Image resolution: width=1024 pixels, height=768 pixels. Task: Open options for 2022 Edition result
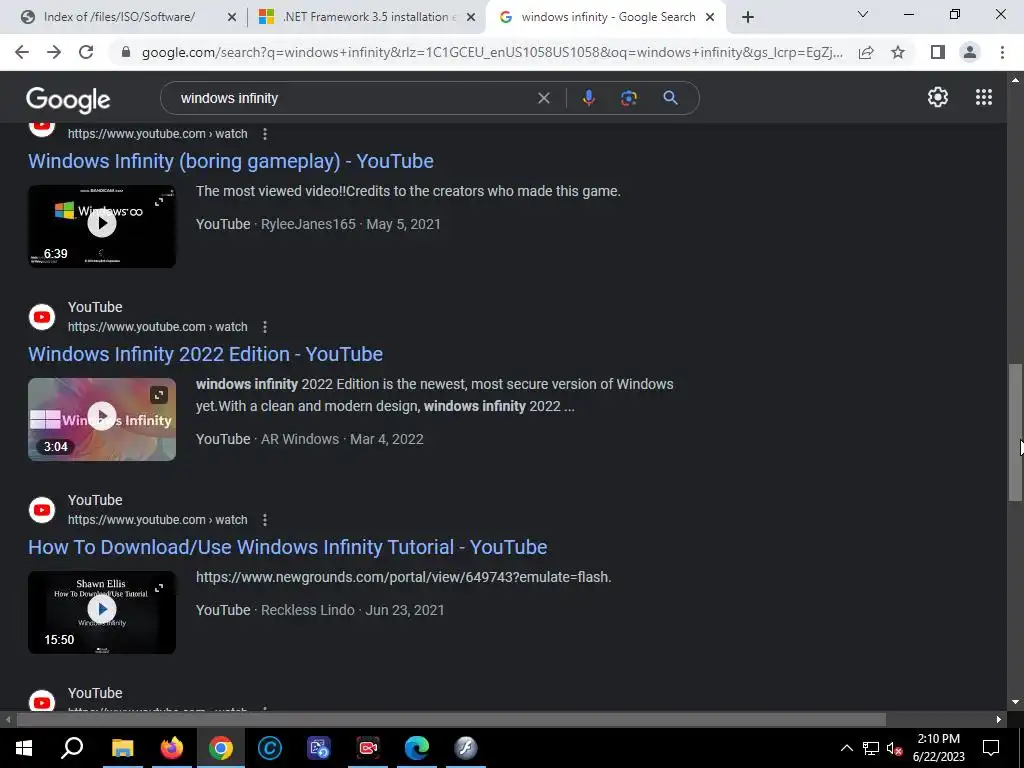pyautogui.click(x=264, y=327)
